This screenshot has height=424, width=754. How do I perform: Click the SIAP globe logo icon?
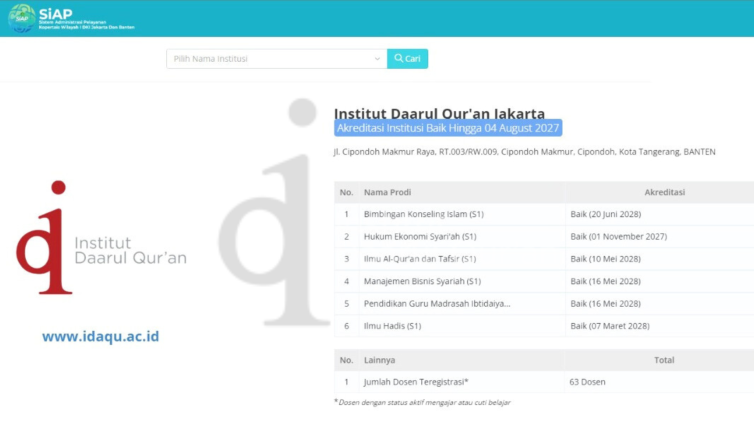22,18
